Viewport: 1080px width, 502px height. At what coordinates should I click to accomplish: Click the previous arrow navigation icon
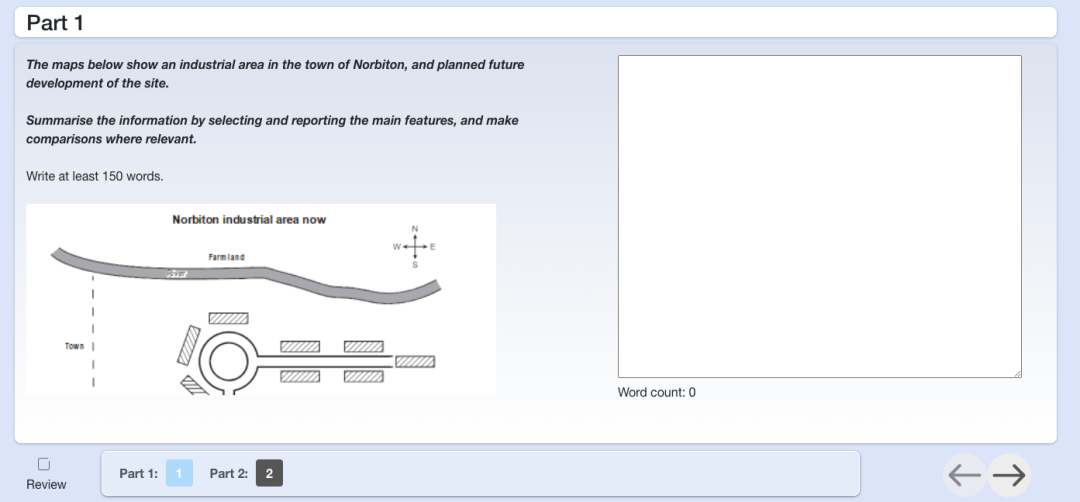[965, 475]
